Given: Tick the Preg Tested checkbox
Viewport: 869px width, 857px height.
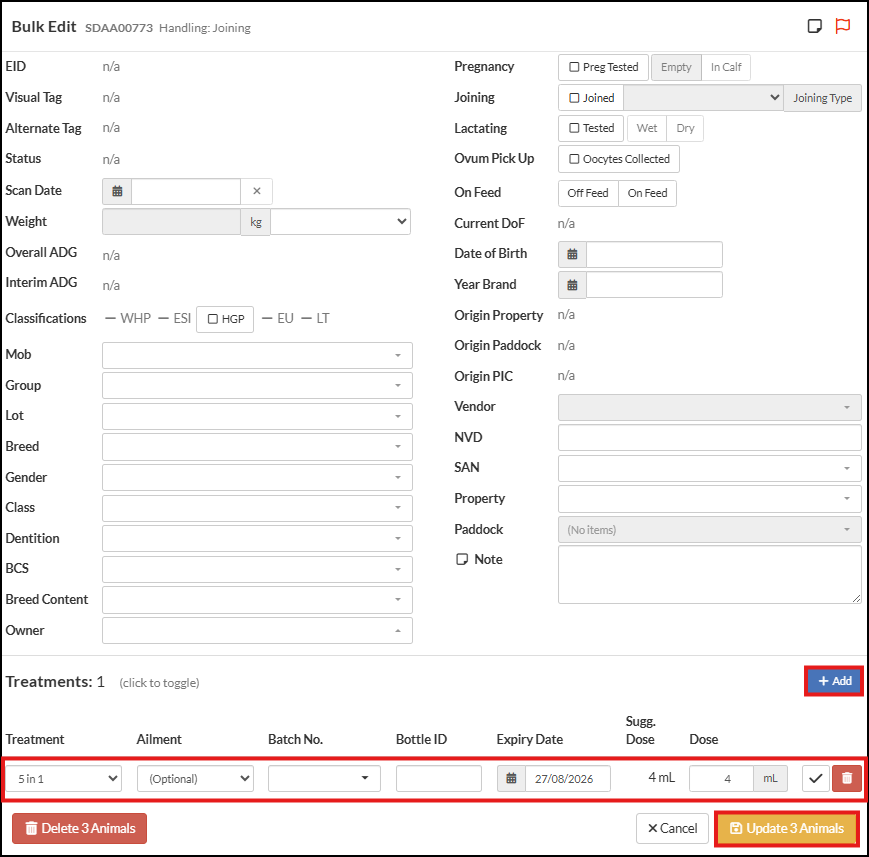Looking at the screenshot, I should [574, 67].
